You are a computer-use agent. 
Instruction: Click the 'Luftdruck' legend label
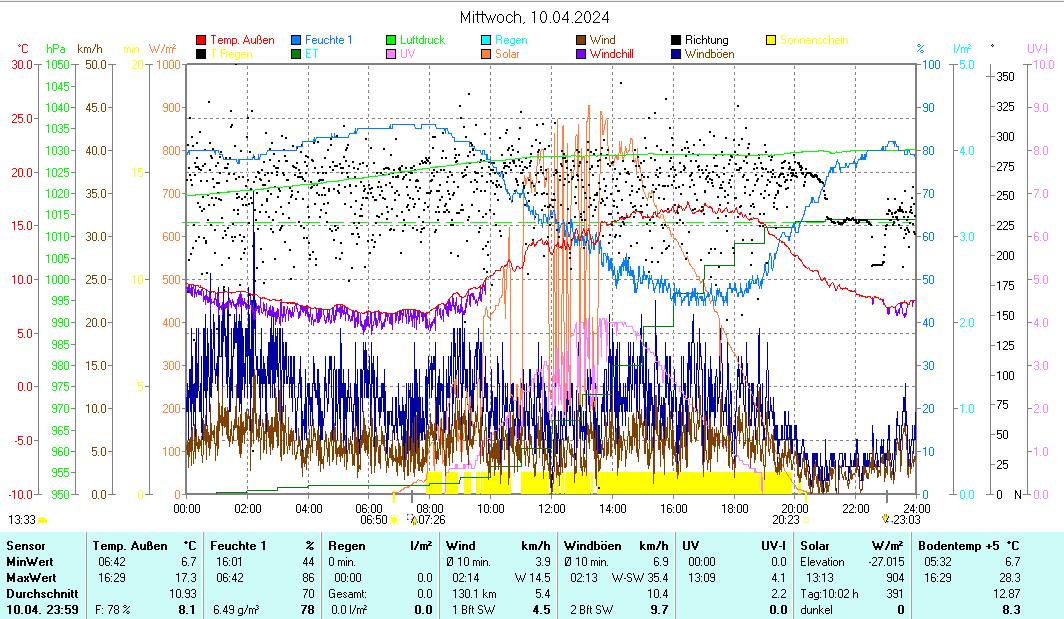click(422, 40)
